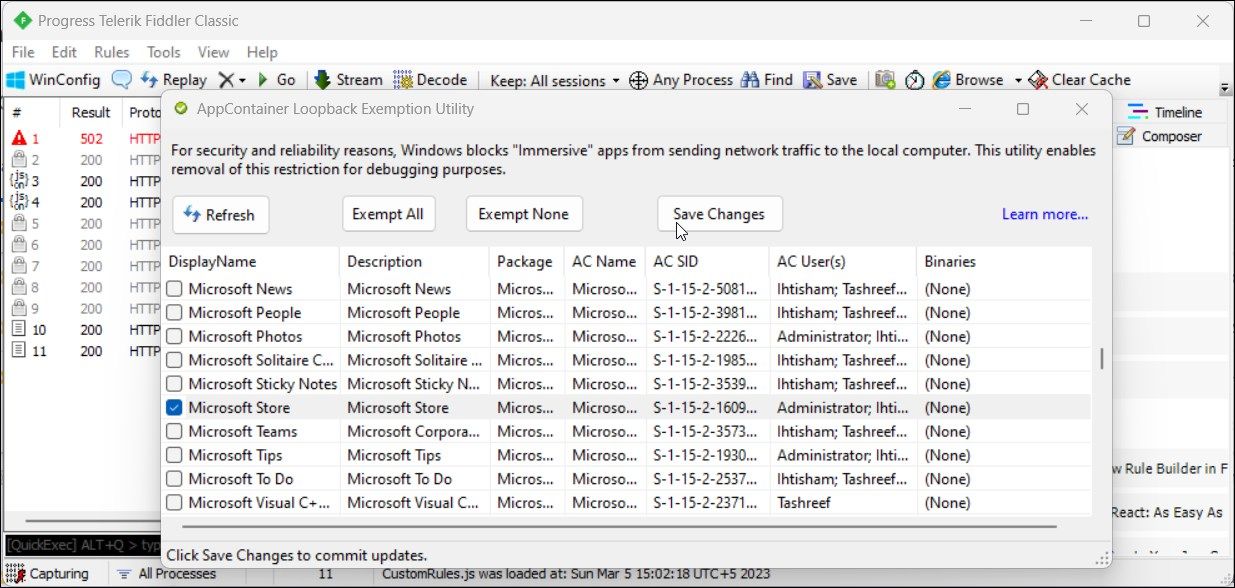Sort by the AC SID column header
The height and width of the screenshot is (588, 1235).
tap(707, 262)
